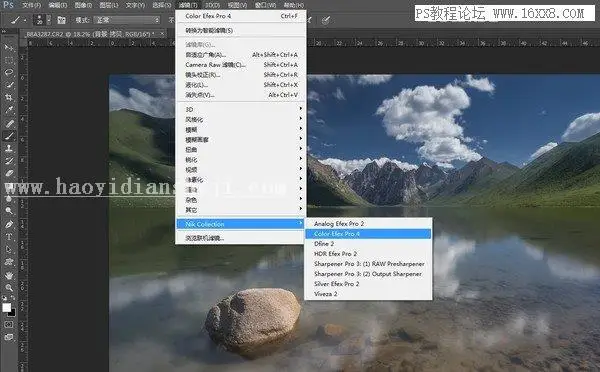The width and height of the screenshot is (600, 372).
Task: Choose 镜头校正(R)...
Action: pos(240,75)
